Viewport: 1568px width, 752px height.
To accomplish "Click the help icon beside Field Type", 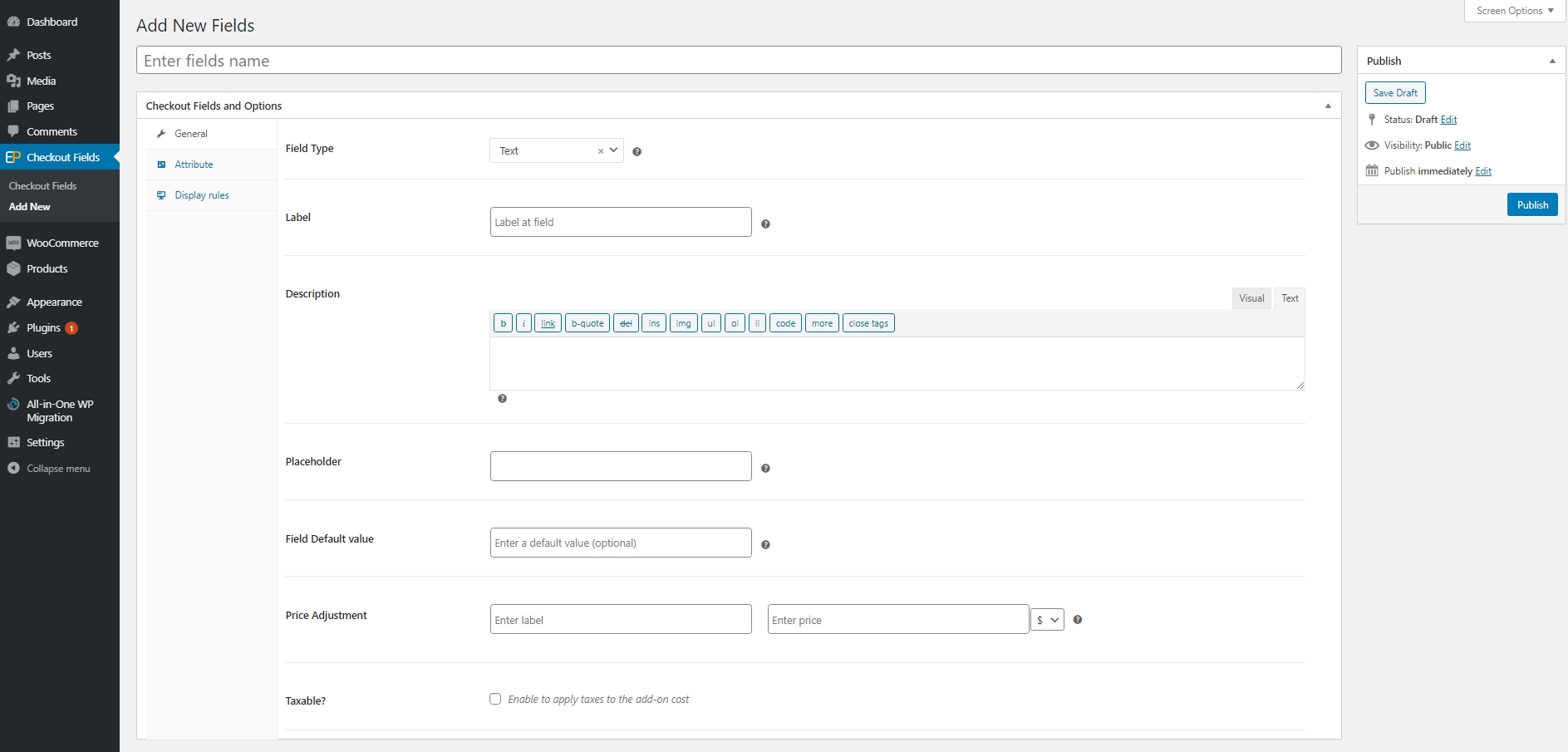I will click(x=637, y=151).
